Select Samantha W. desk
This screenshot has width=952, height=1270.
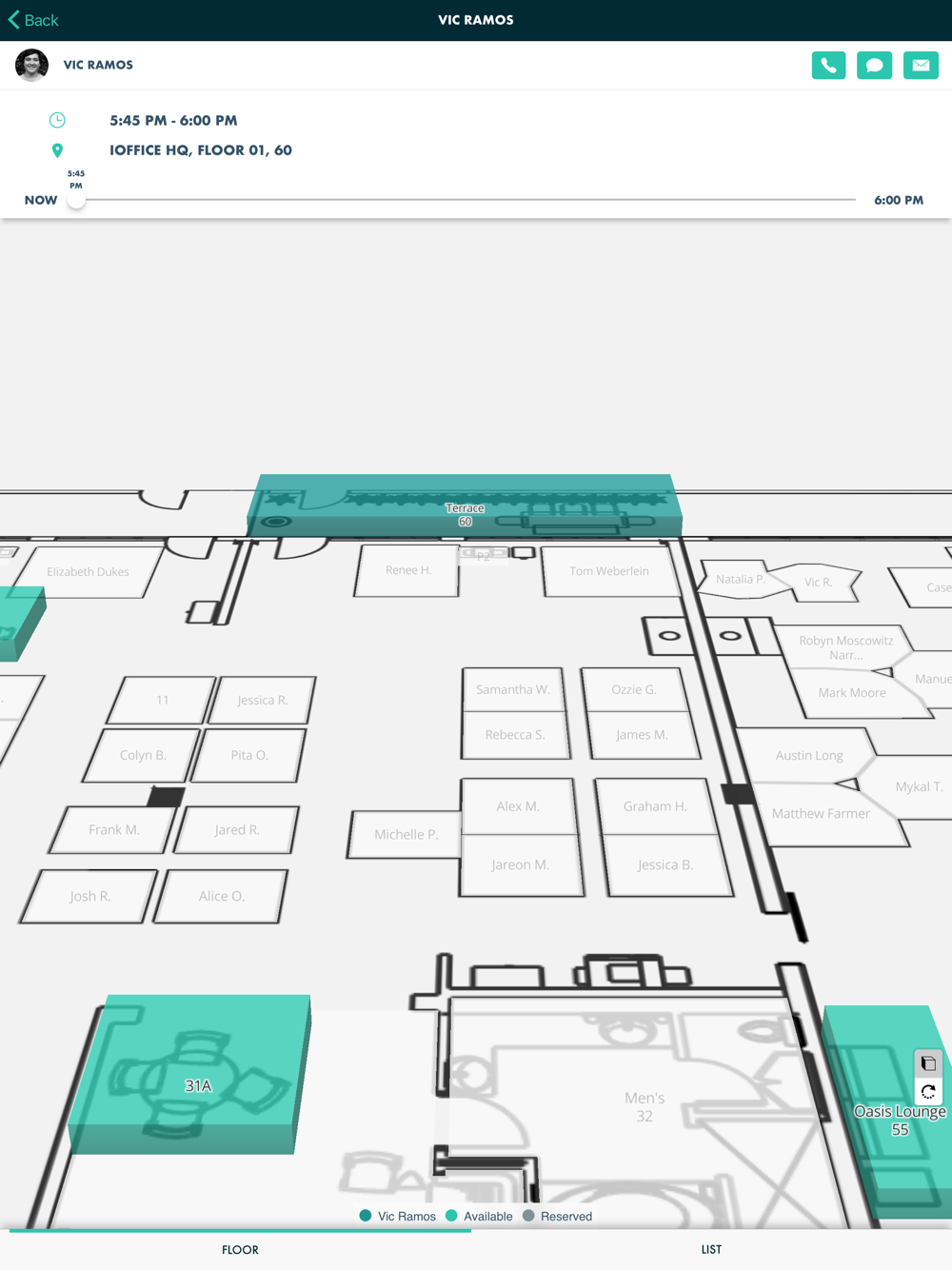pos(513,689)
